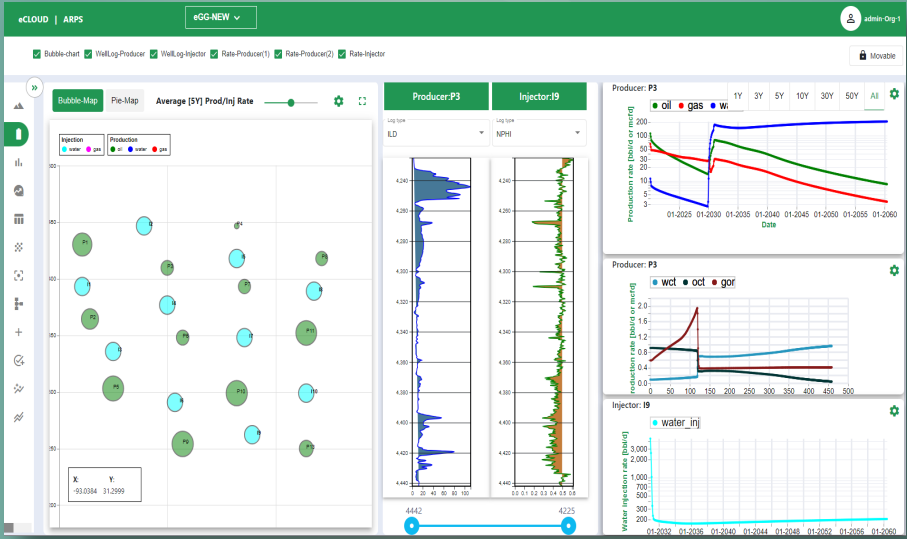The image size is (907, 539).
Task: Uncheck the Bubble-chart checkbox
Action: coord(37,54)
